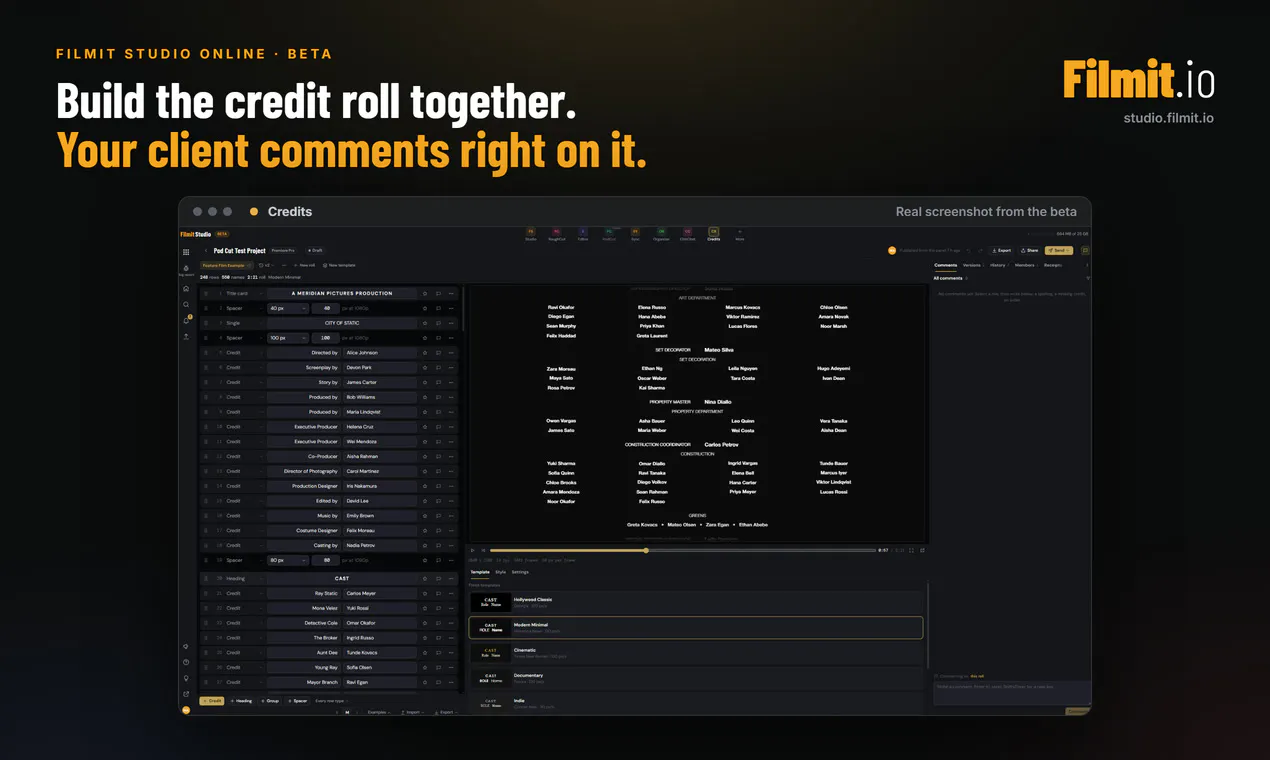The image size is (1270, 760).
Task: Open the Settings tab under preview
Action: (521, 572)
